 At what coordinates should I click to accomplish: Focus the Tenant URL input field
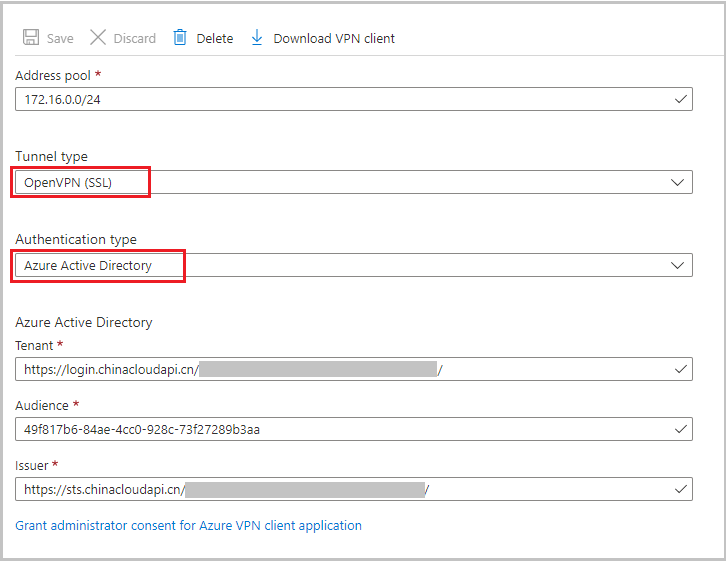tap(354, 369)
